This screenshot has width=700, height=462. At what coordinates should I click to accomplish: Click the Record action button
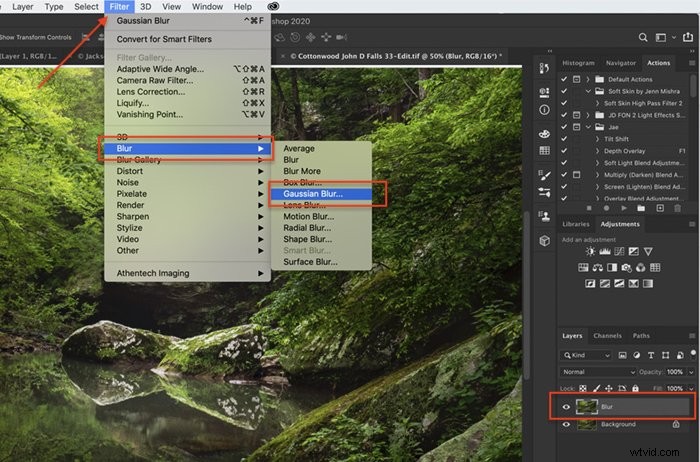(x=606, y=208)
